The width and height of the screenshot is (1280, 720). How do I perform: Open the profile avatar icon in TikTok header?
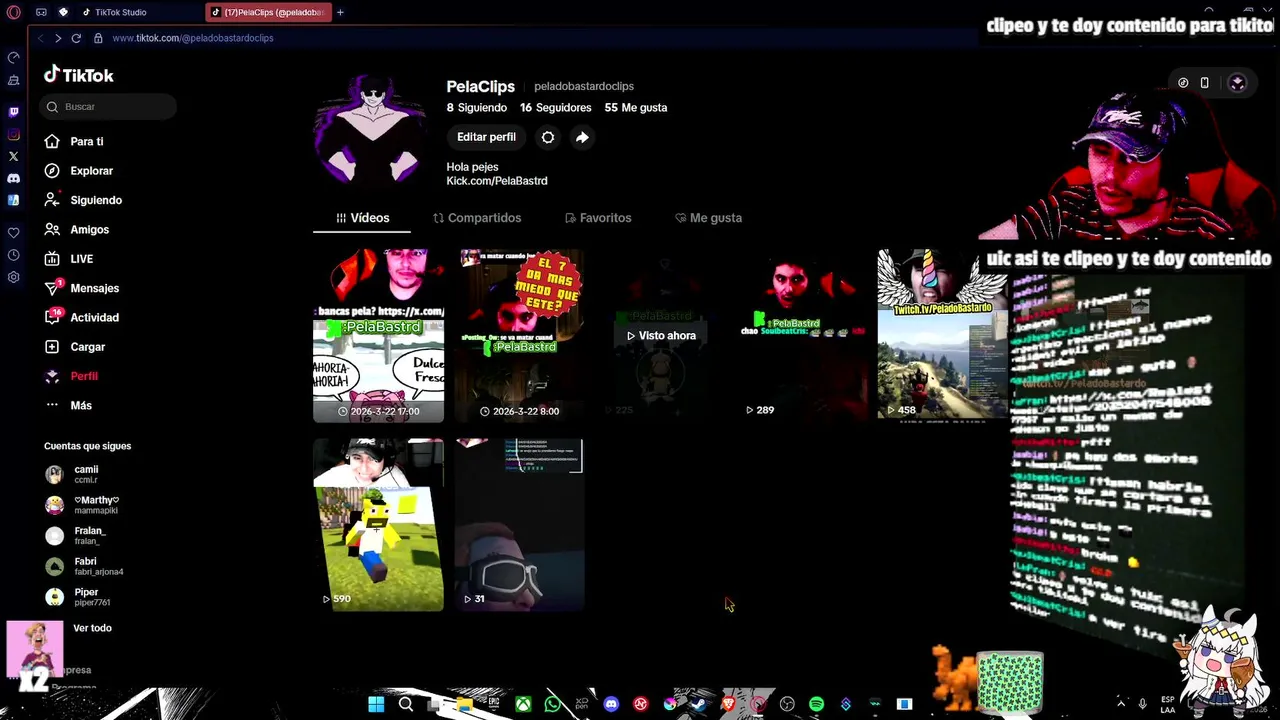(x=1237, y=83)
